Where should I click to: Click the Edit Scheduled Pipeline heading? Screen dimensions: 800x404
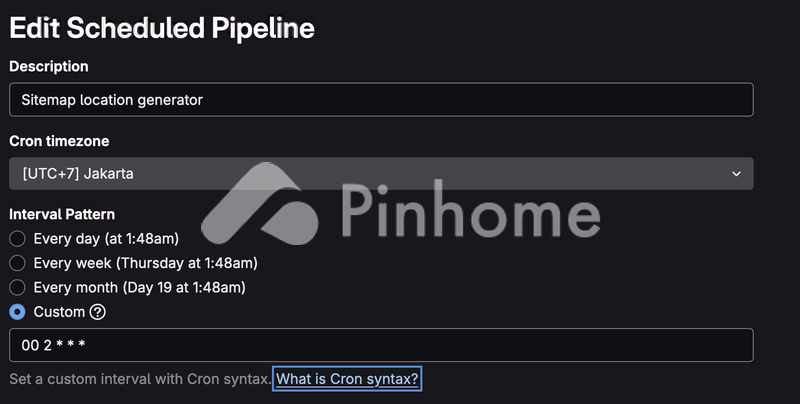(x=162, y=28)
